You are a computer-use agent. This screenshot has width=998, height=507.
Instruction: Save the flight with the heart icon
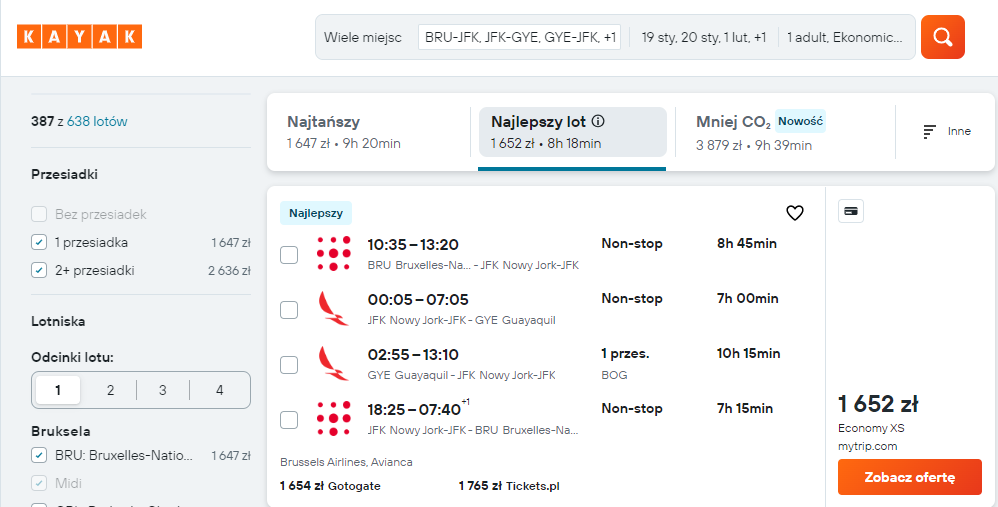point(794,213)
